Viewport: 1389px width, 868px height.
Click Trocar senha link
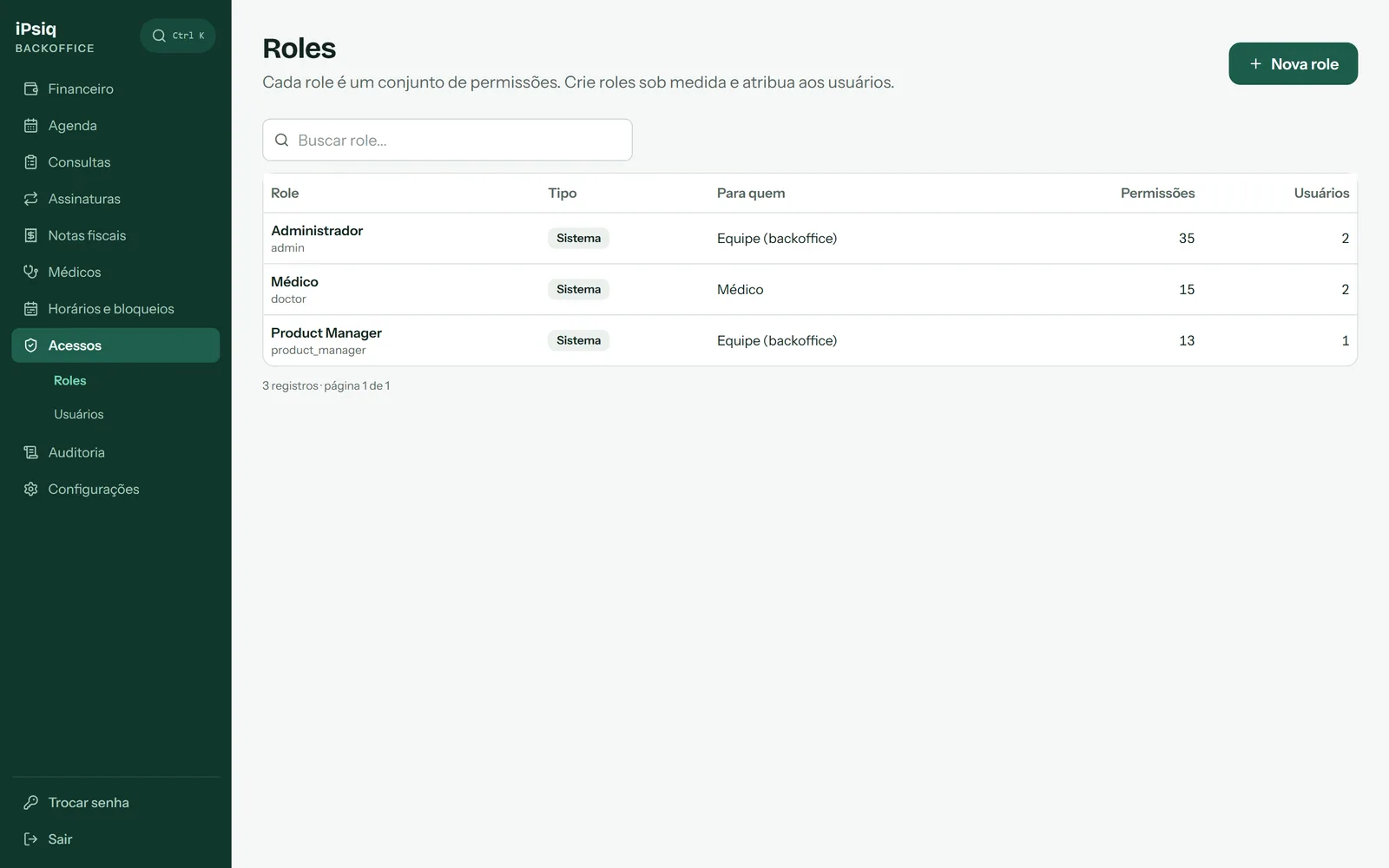click(x=115, y=803)
